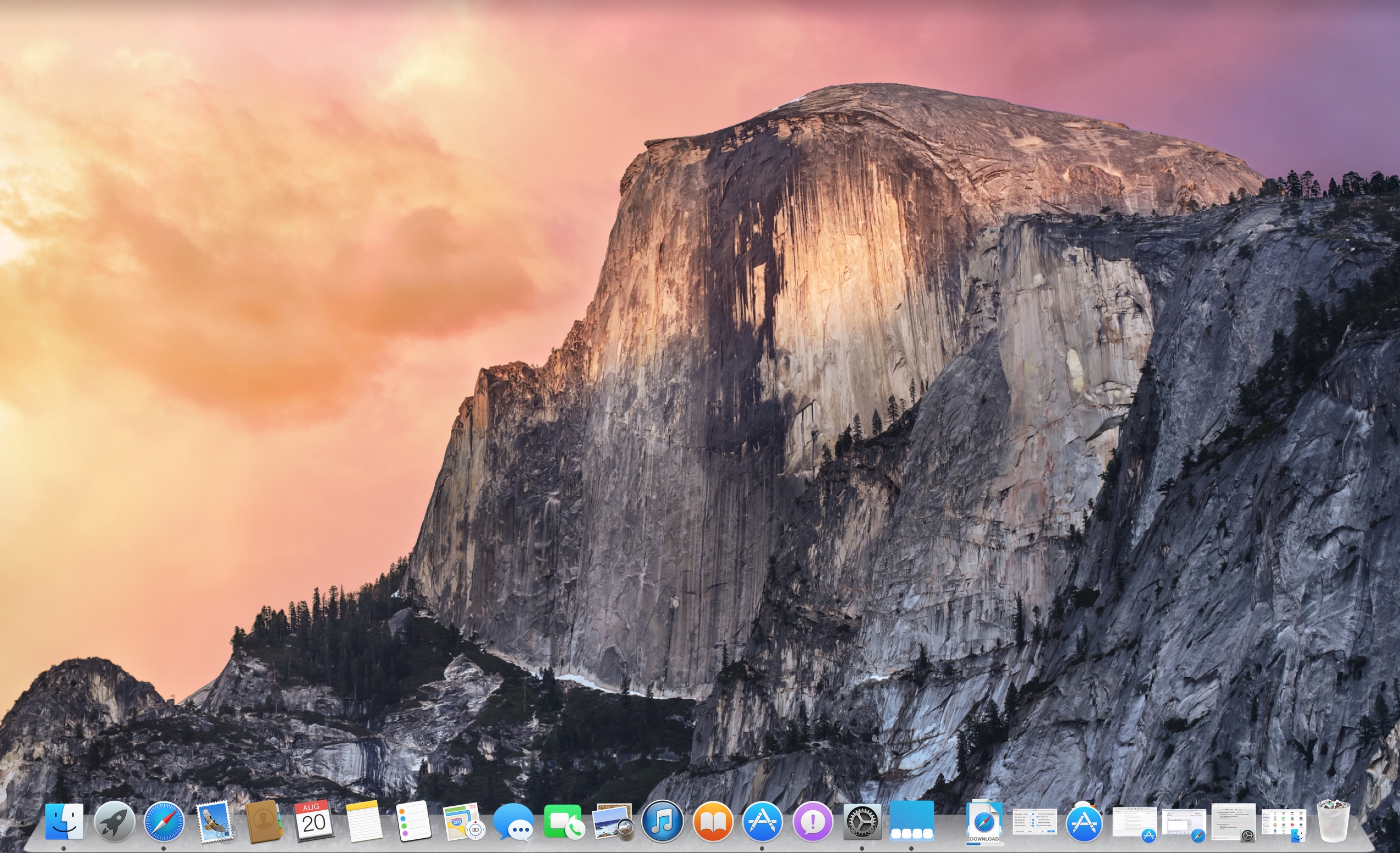Open the Safari compass icon beside Launchpad
Screen dimensions: 1400x853
tap(164, 821)
